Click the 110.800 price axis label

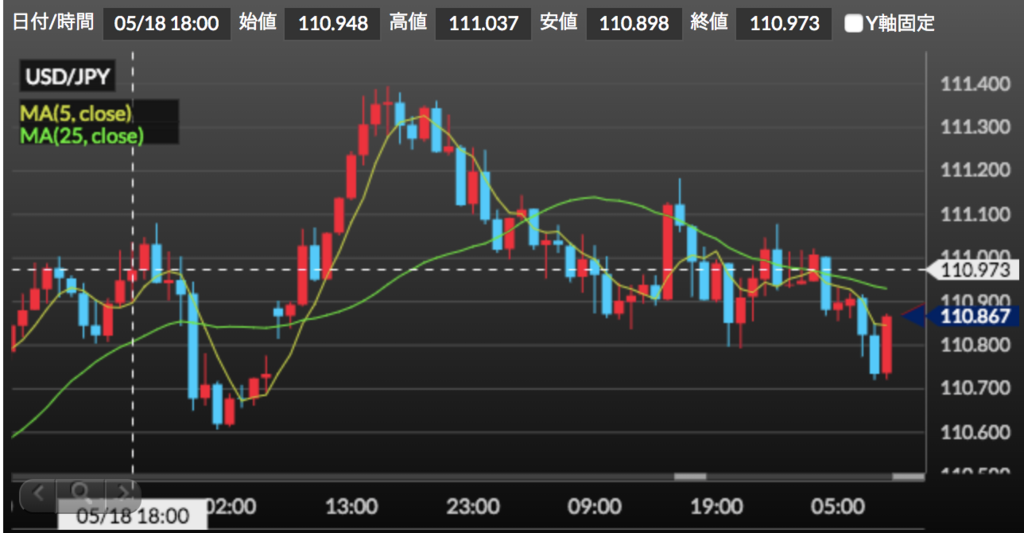[x=975, y=345]
